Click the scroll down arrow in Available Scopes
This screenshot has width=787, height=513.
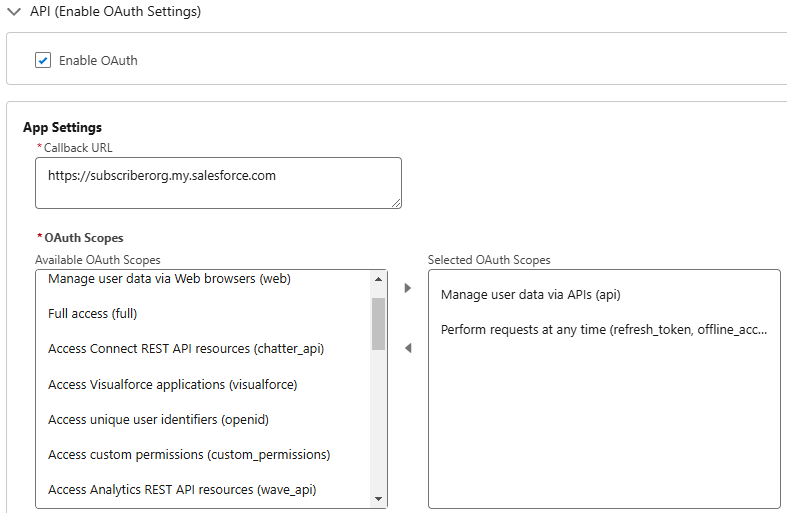point(378,499)
